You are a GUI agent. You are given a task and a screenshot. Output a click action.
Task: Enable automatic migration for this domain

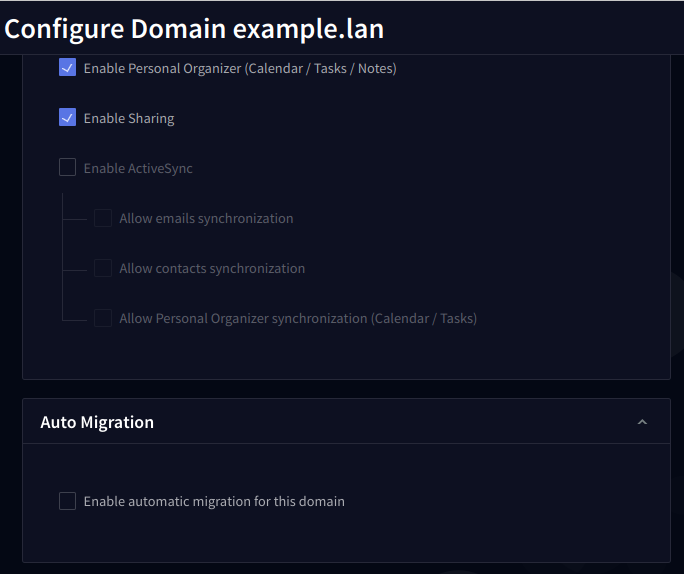pyautogui.click(x=67, y=501)
